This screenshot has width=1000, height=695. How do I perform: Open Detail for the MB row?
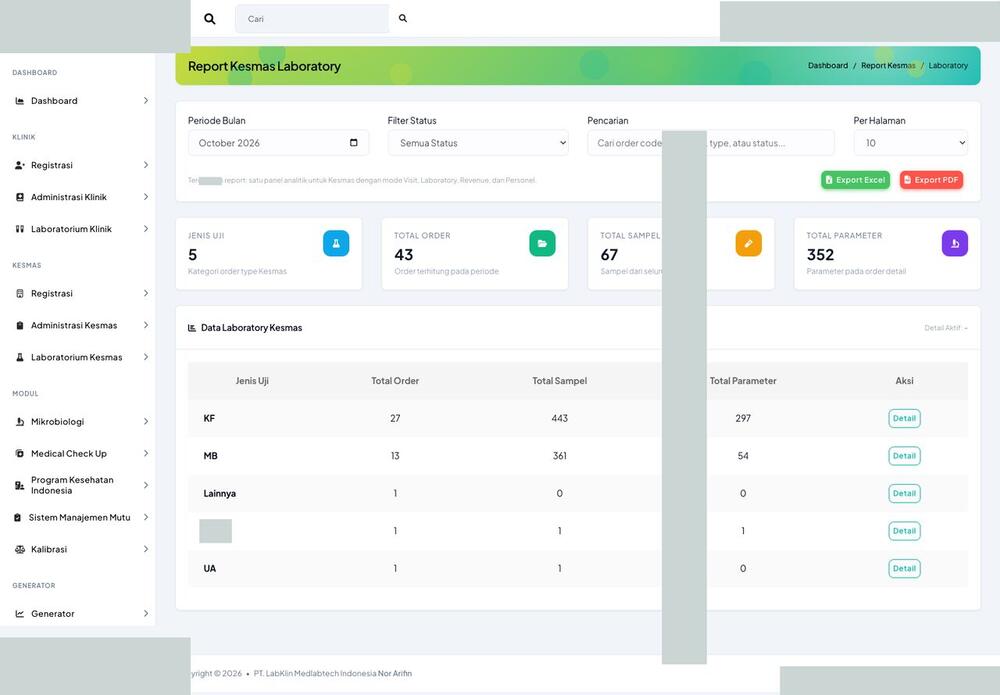(904, 456)
